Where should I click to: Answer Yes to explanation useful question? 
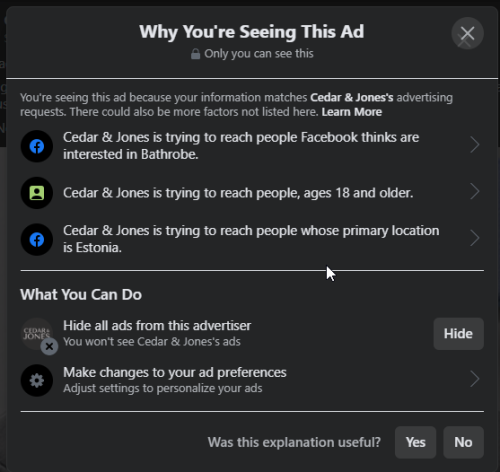[x=415, y=442]
